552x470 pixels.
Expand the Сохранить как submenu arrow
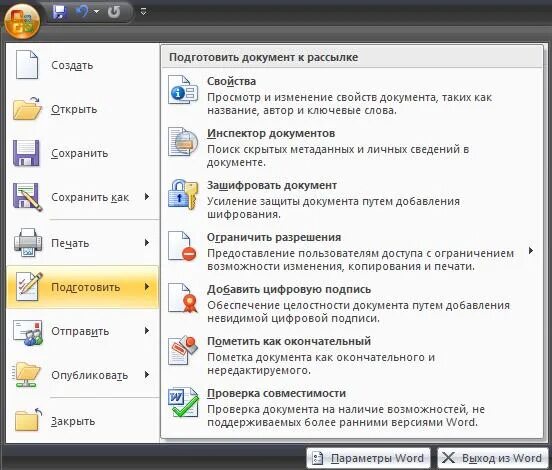click(x=147, y=197)
